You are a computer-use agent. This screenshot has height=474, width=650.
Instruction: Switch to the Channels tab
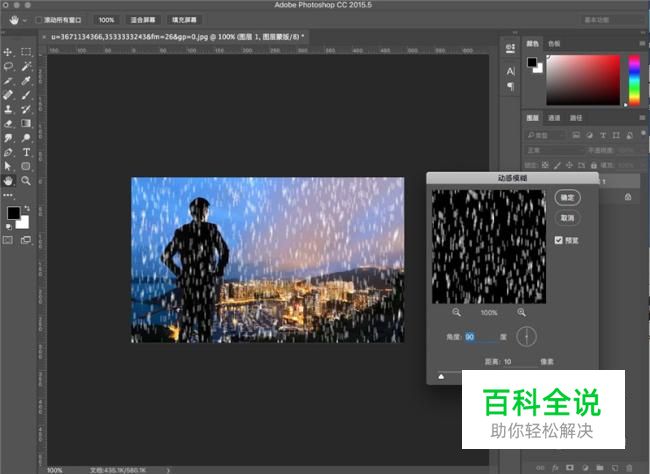click(x=554, y=118)
